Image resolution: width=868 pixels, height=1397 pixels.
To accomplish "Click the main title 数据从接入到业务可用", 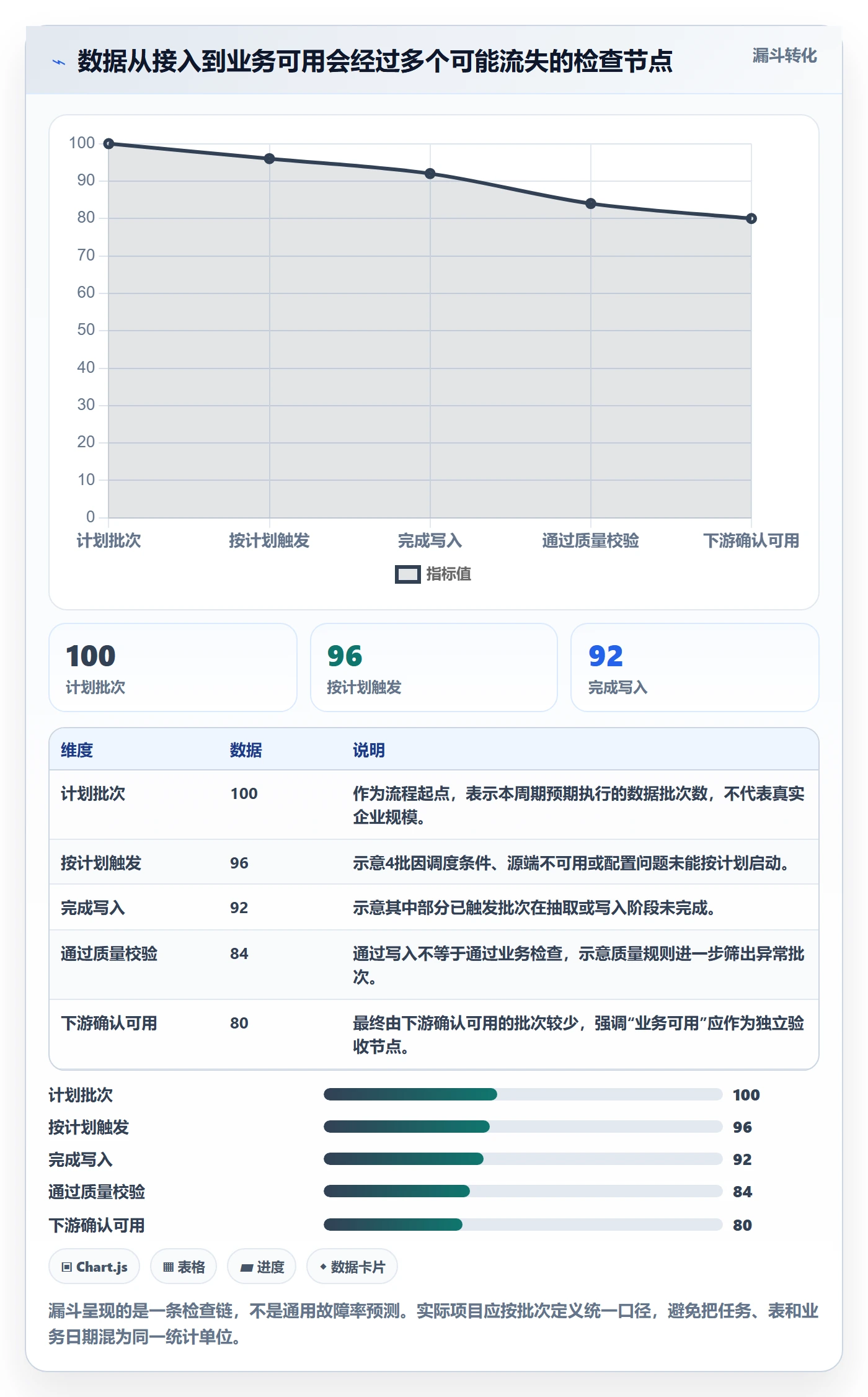I will pos(374,62).
